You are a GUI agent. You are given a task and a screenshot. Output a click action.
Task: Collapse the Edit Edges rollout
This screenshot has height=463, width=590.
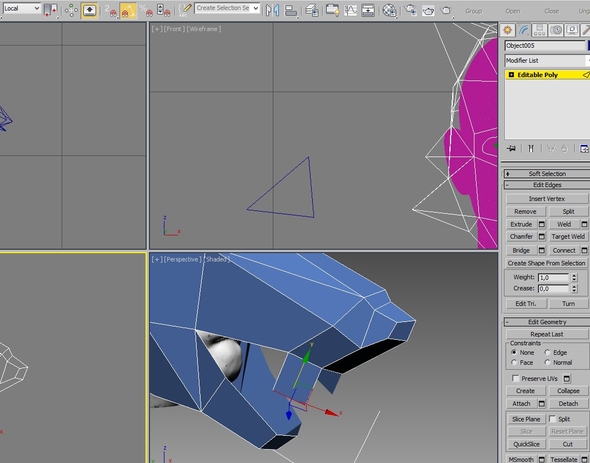pyautogui.click(x=547, y=185)
